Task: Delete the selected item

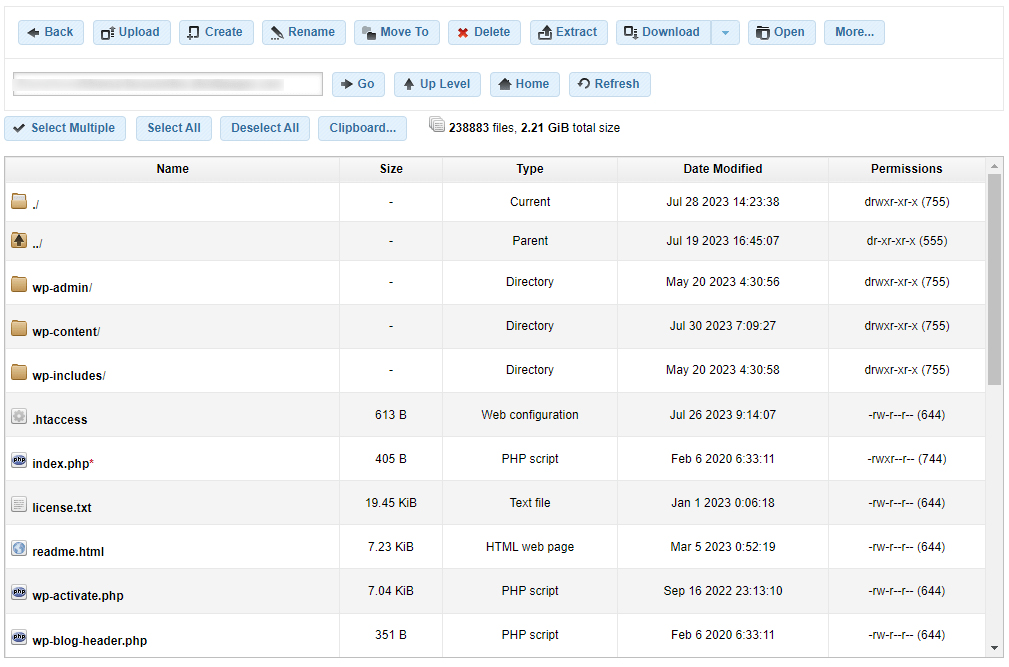Action: point(484,32)
